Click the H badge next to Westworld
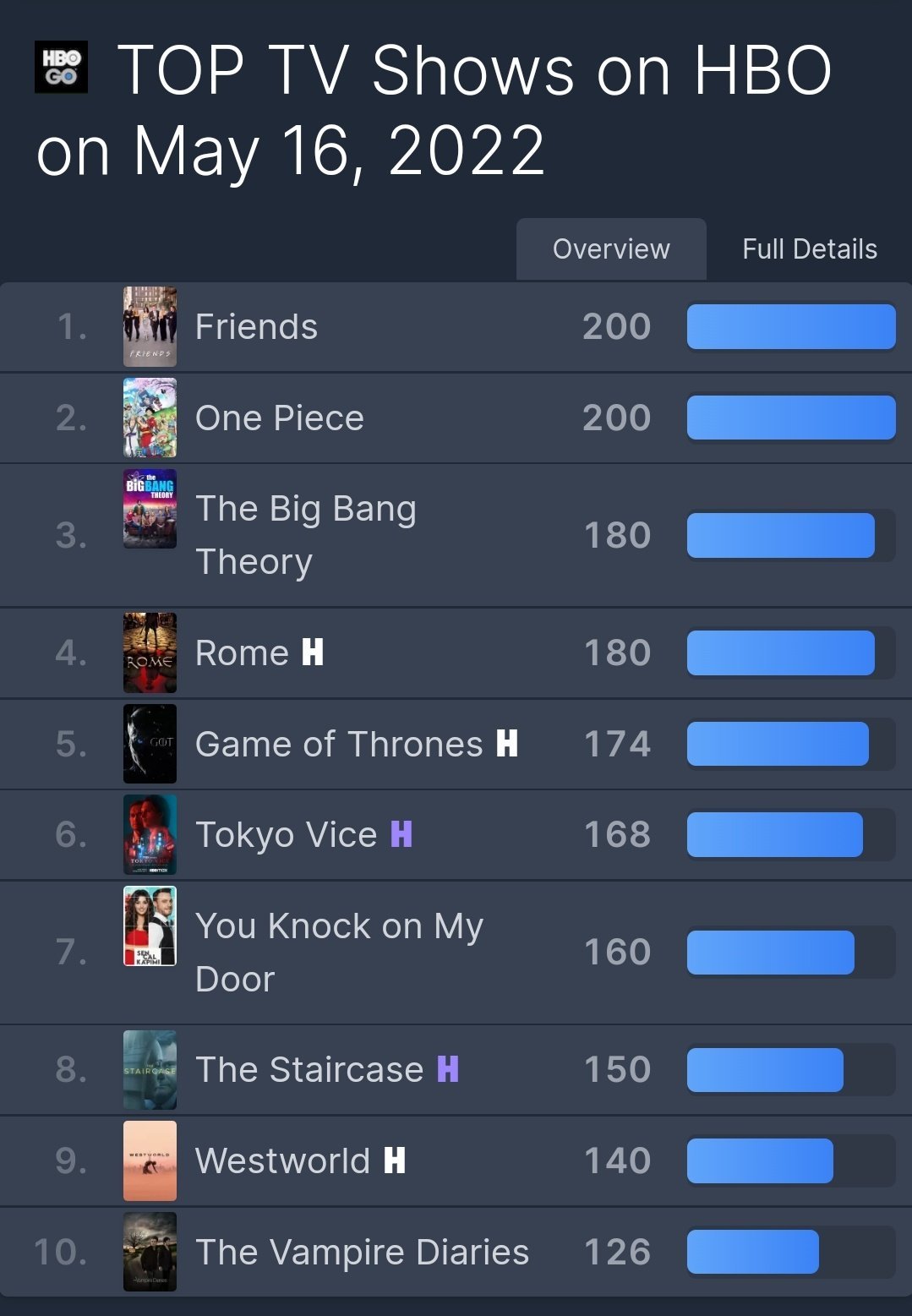Screen dimensions: 912x1316 coord(395,1160)
